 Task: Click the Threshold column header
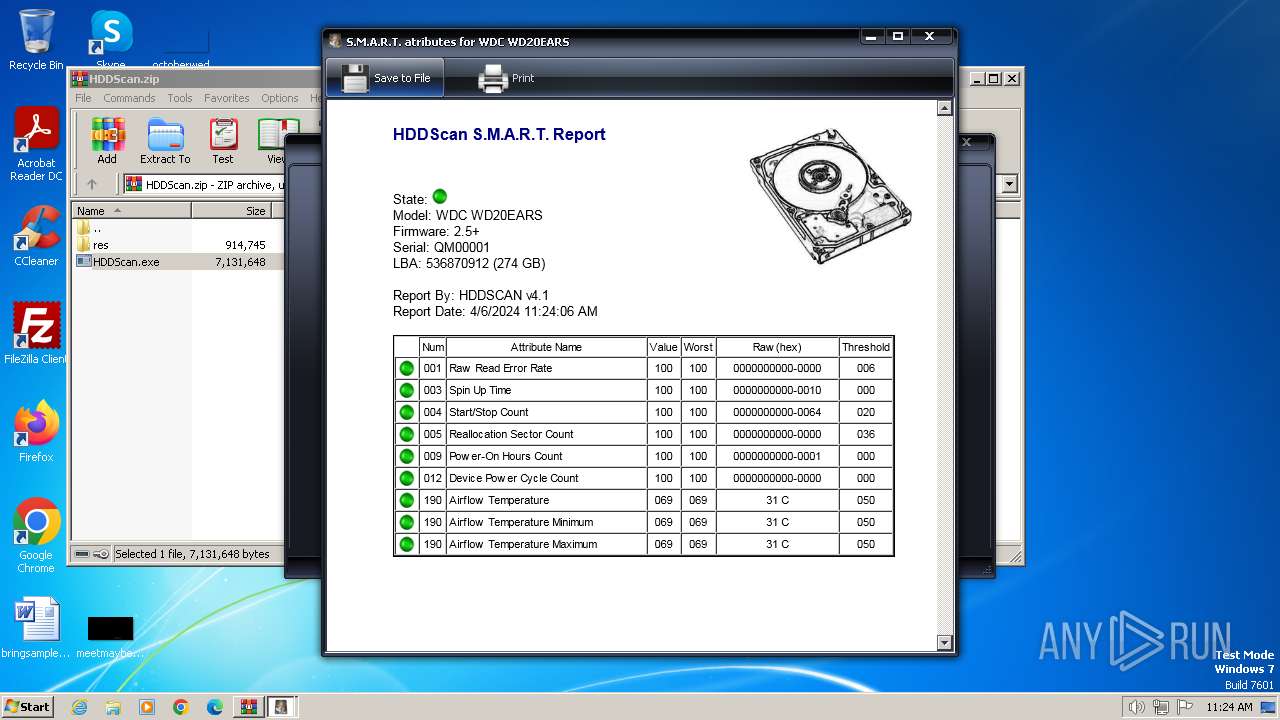[x=865, y=347]
